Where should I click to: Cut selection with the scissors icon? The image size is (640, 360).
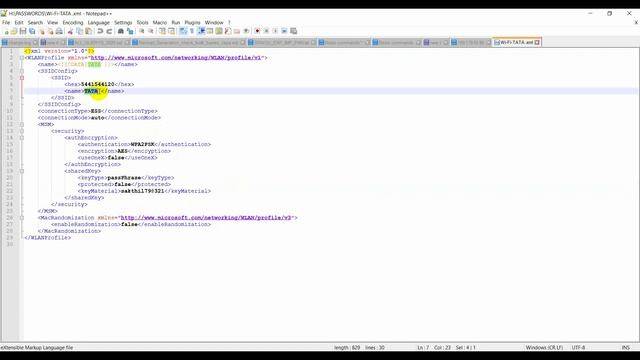click(70, 31)
